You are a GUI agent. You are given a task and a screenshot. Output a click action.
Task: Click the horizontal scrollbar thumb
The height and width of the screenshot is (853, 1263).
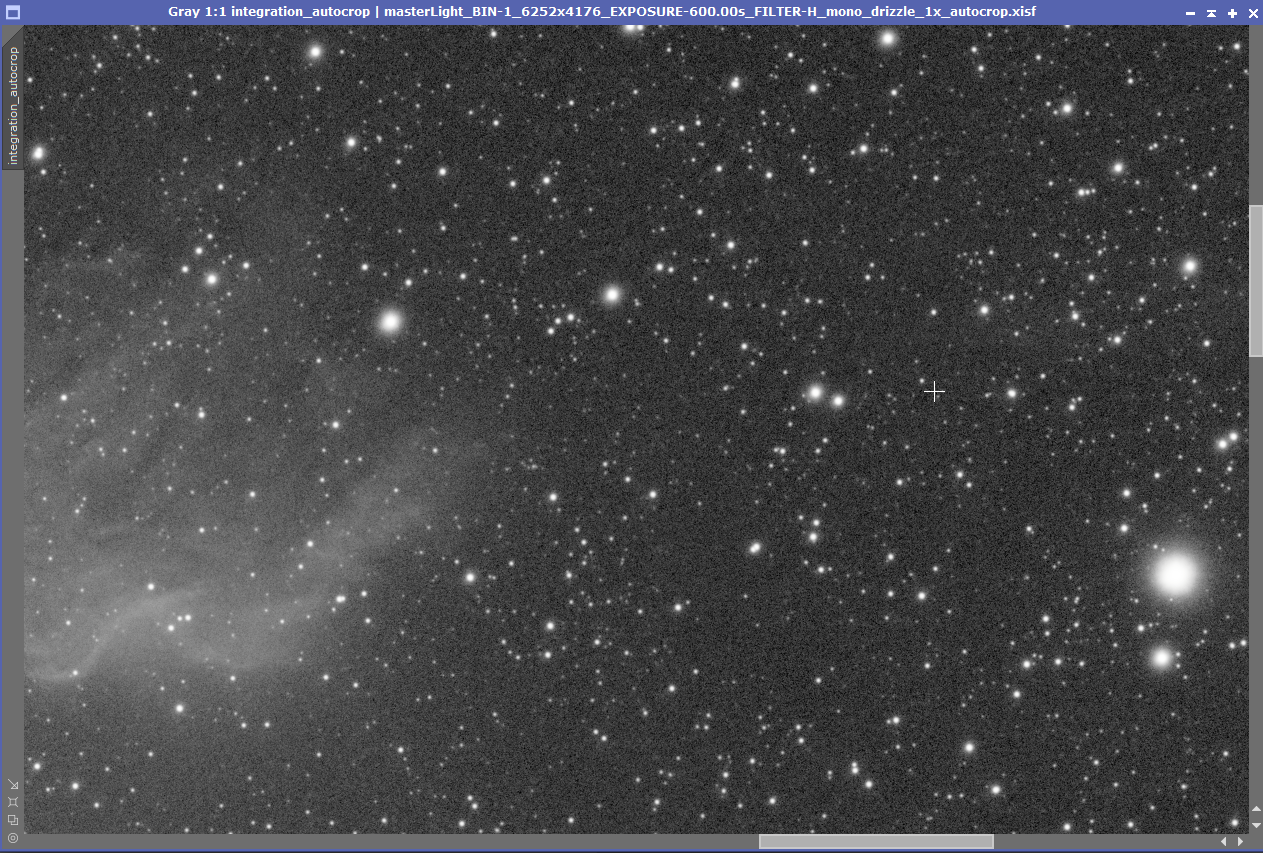pos(876,842)
